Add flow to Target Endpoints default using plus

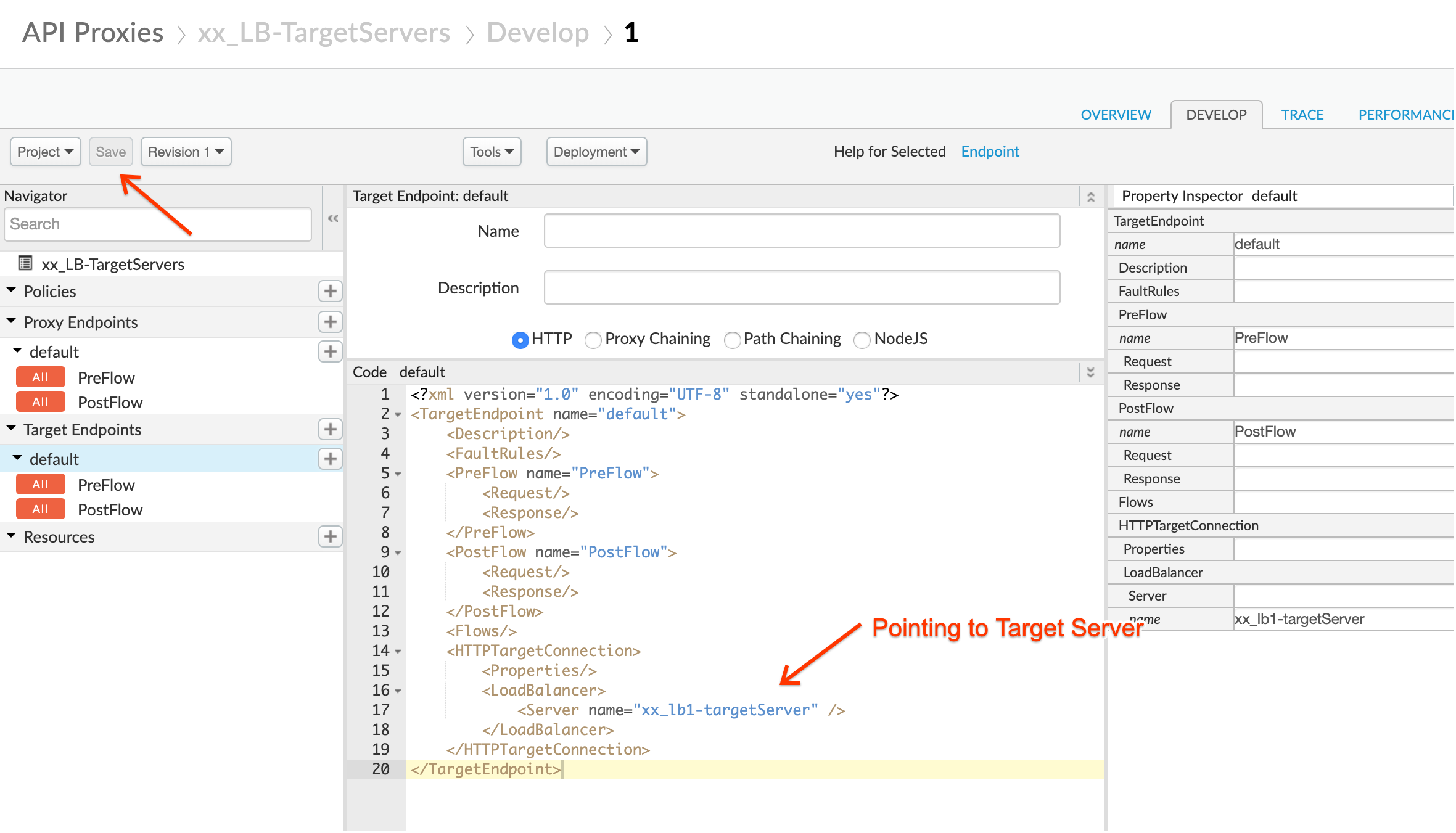pos(330,459)
